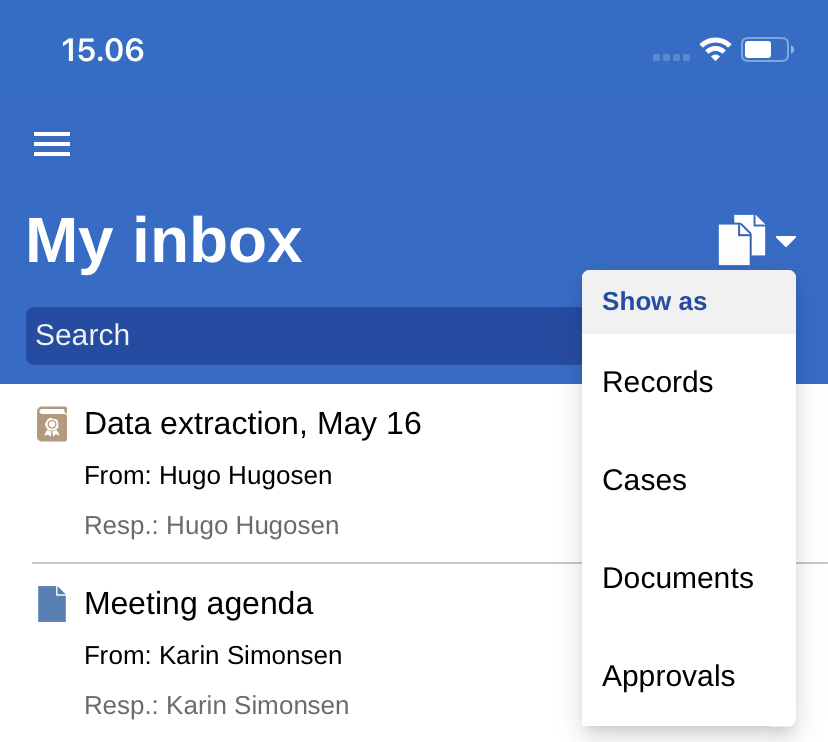
Task: Tap the From: Karin Simonsen line
Action: [213, 656]
